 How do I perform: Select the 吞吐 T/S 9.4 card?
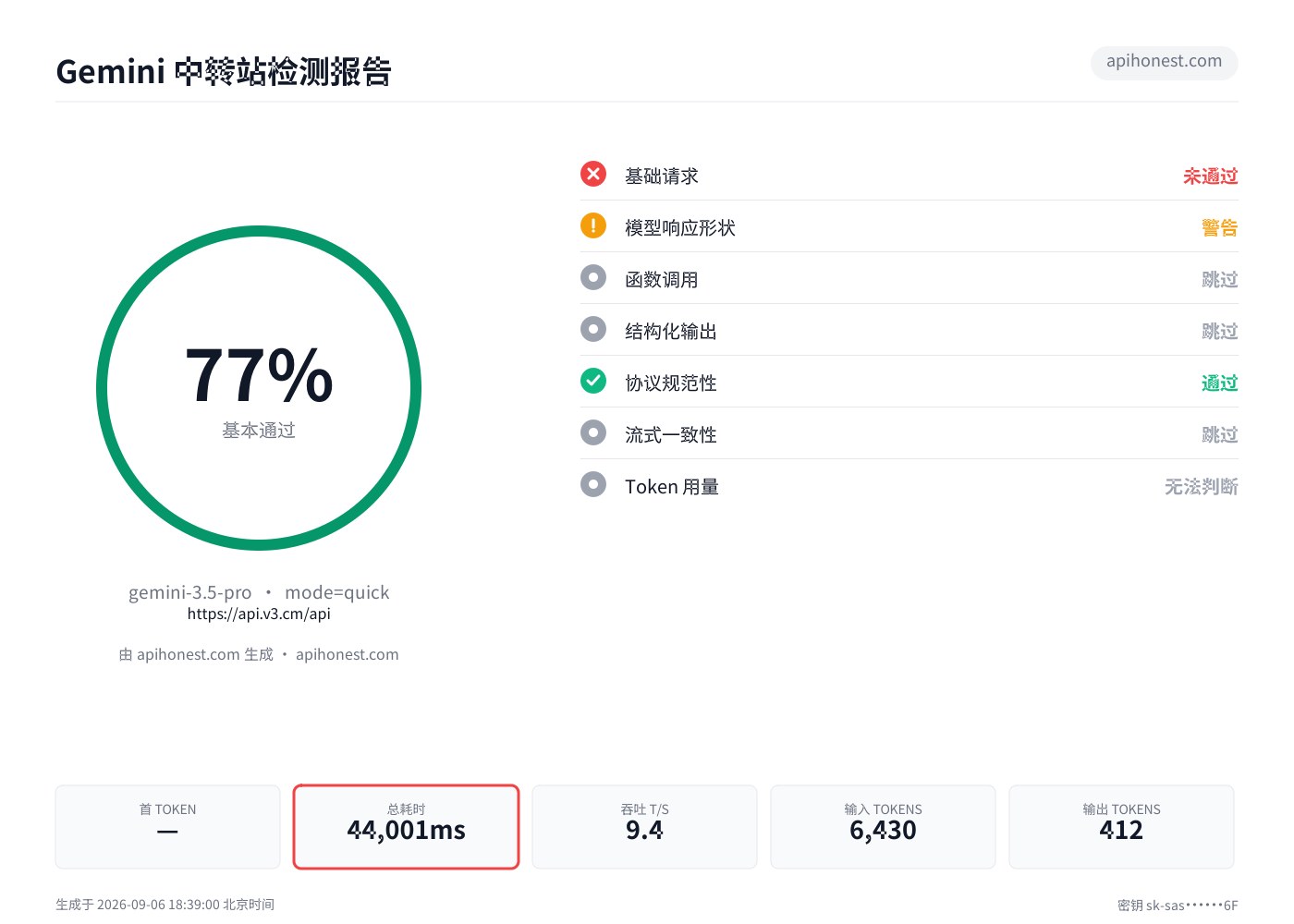(x=644, y=827)
